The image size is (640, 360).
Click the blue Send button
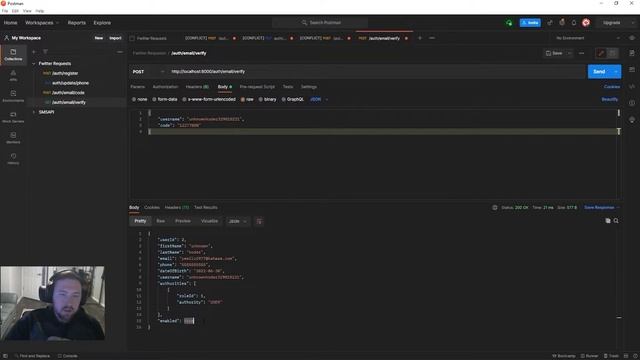coord(599,71)
